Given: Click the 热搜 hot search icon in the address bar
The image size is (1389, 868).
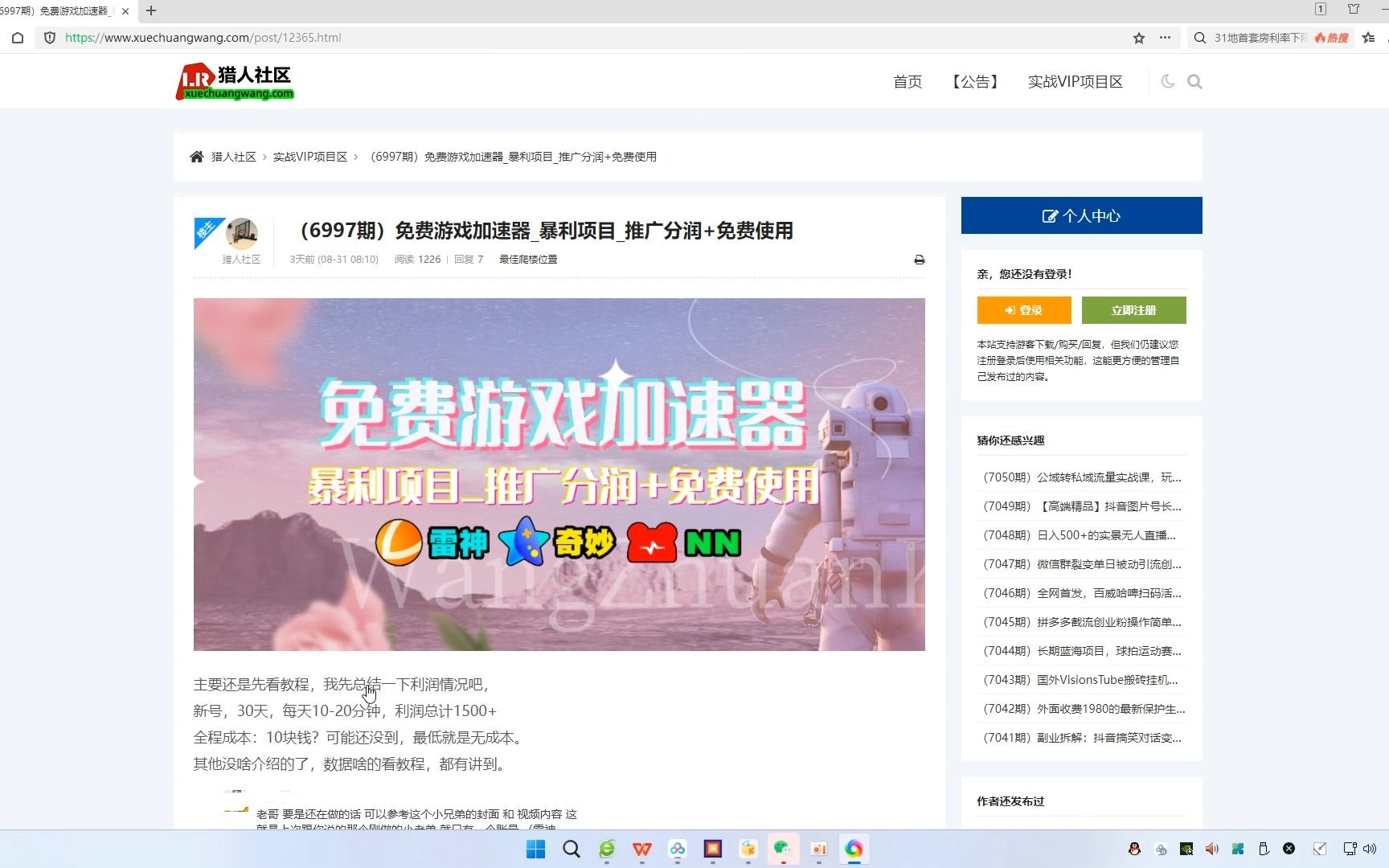Looking at the screenshot, I should (1330, 38).
